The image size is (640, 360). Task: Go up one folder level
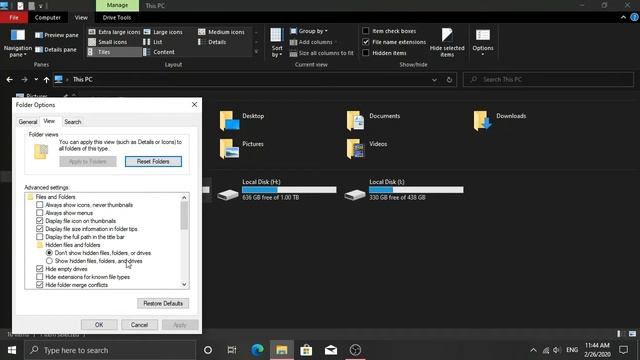tap(46, 80)
